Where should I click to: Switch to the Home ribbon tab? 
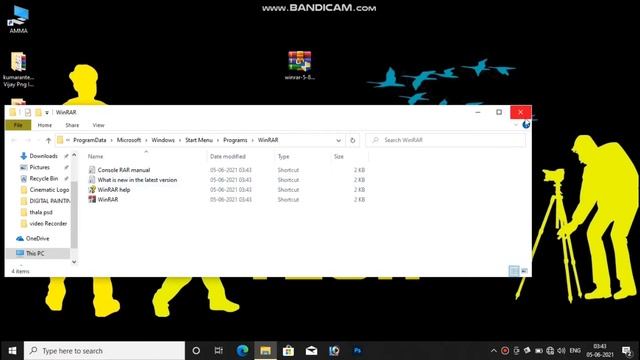click(44, 125)
